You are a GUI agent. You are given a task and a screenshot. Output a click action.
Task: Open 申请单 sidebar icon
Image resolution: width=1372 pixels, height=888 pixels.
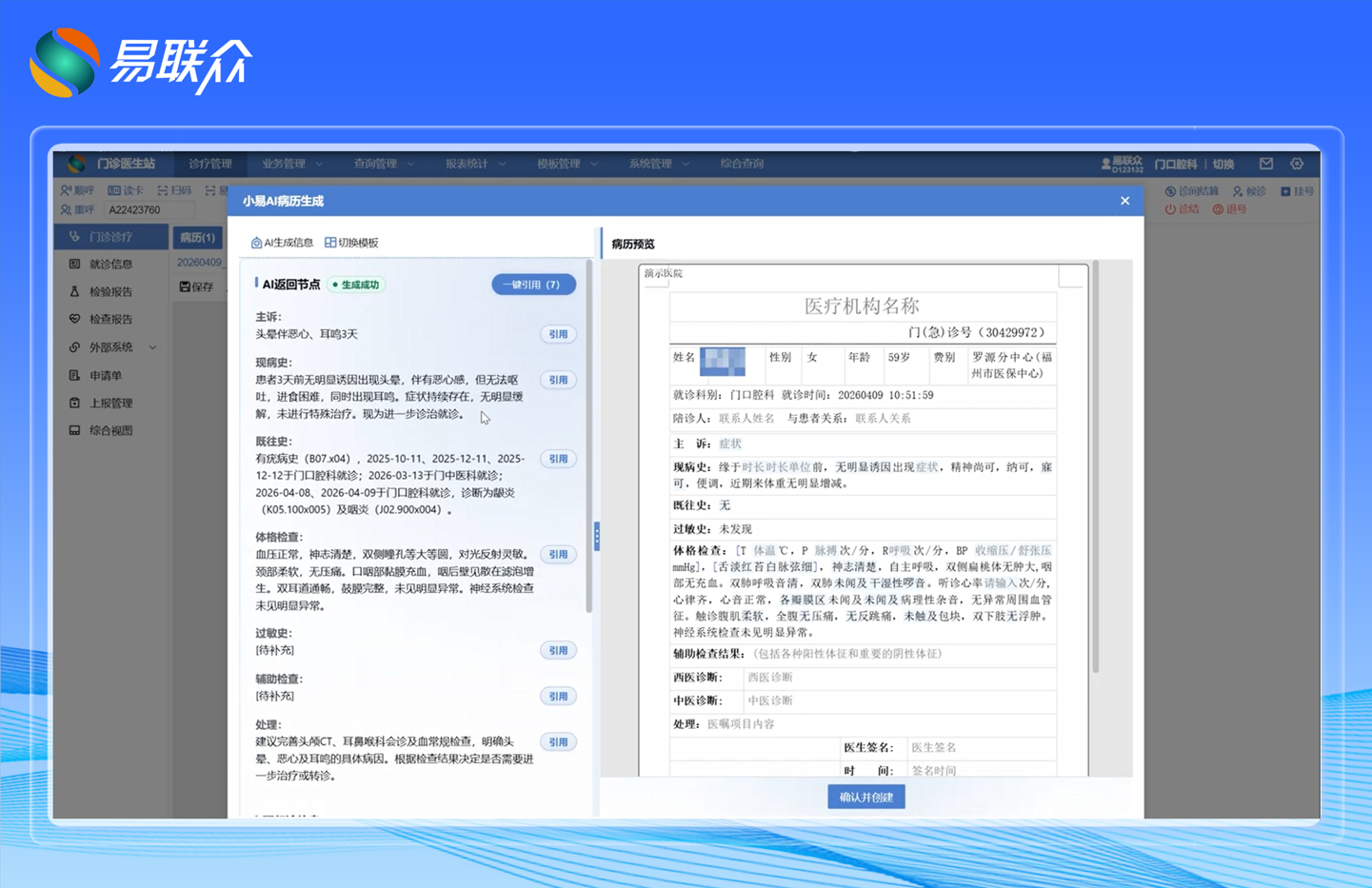coord(74,375)
